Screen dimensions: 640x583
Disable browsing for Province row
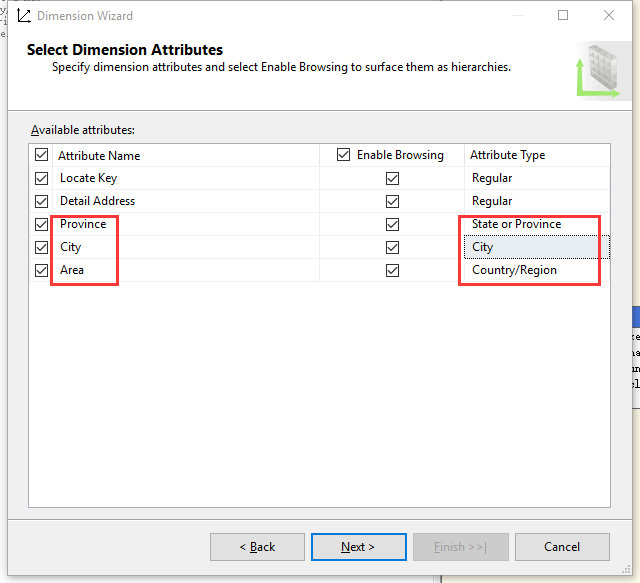coord(392,224)
